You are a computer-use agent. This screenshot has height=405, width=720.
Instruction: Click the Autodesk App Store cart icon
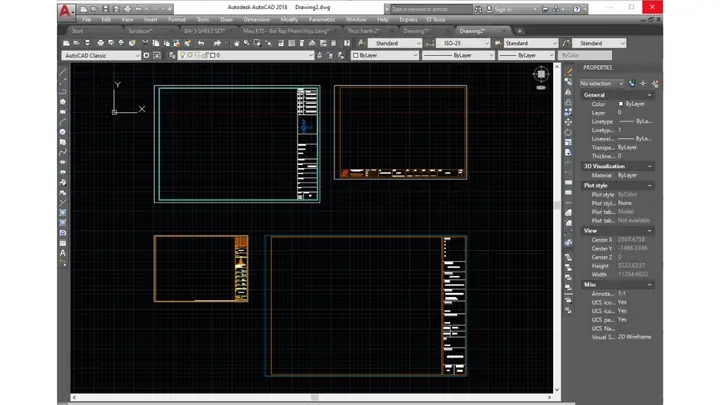(545, 9)
